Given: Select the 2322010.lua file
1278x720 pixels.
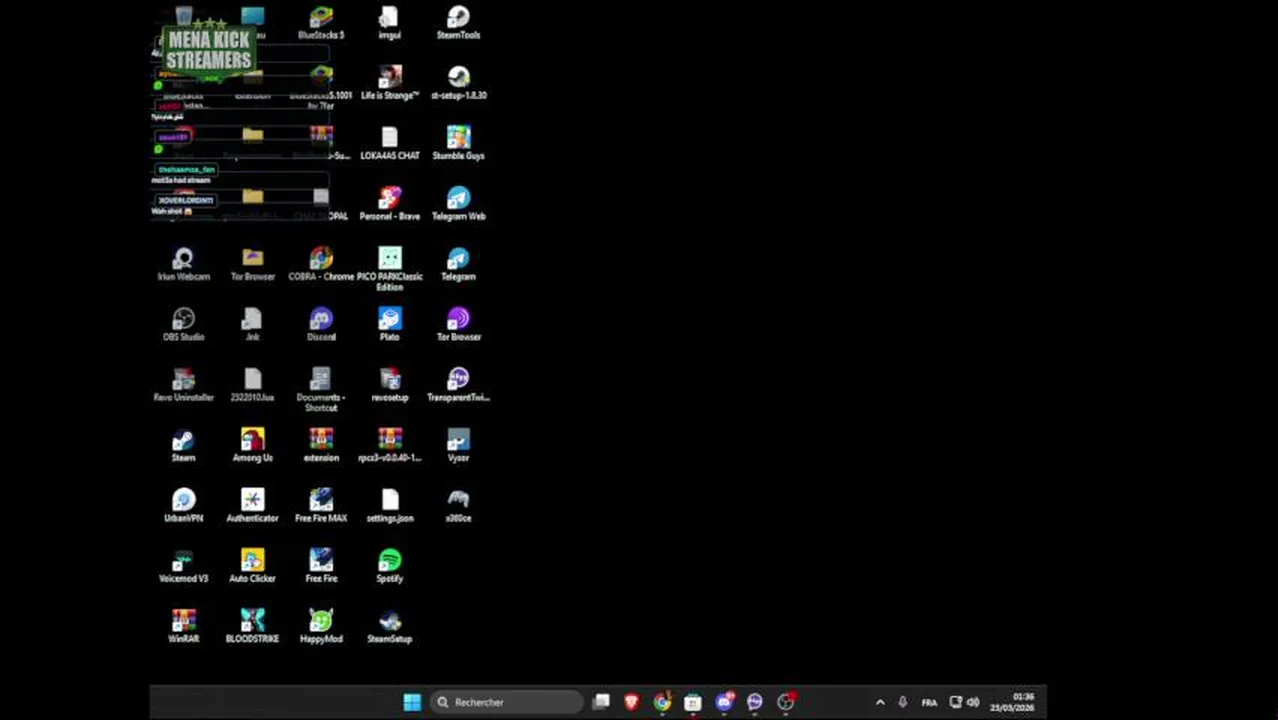Looking at the screenshot, I should pyautogui.click(x=252, y=385).
